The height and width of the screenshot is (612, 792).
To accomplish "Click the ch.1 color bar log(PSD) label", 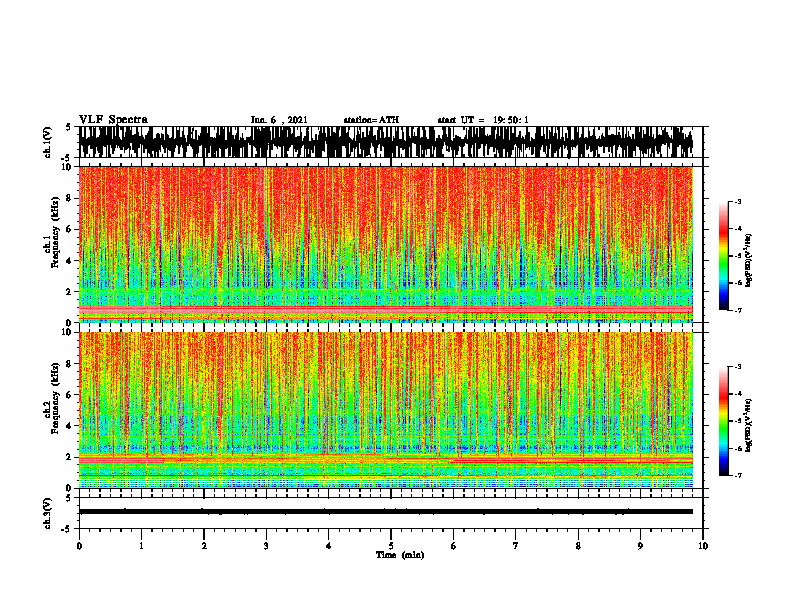I will click(x=749, y=261).
